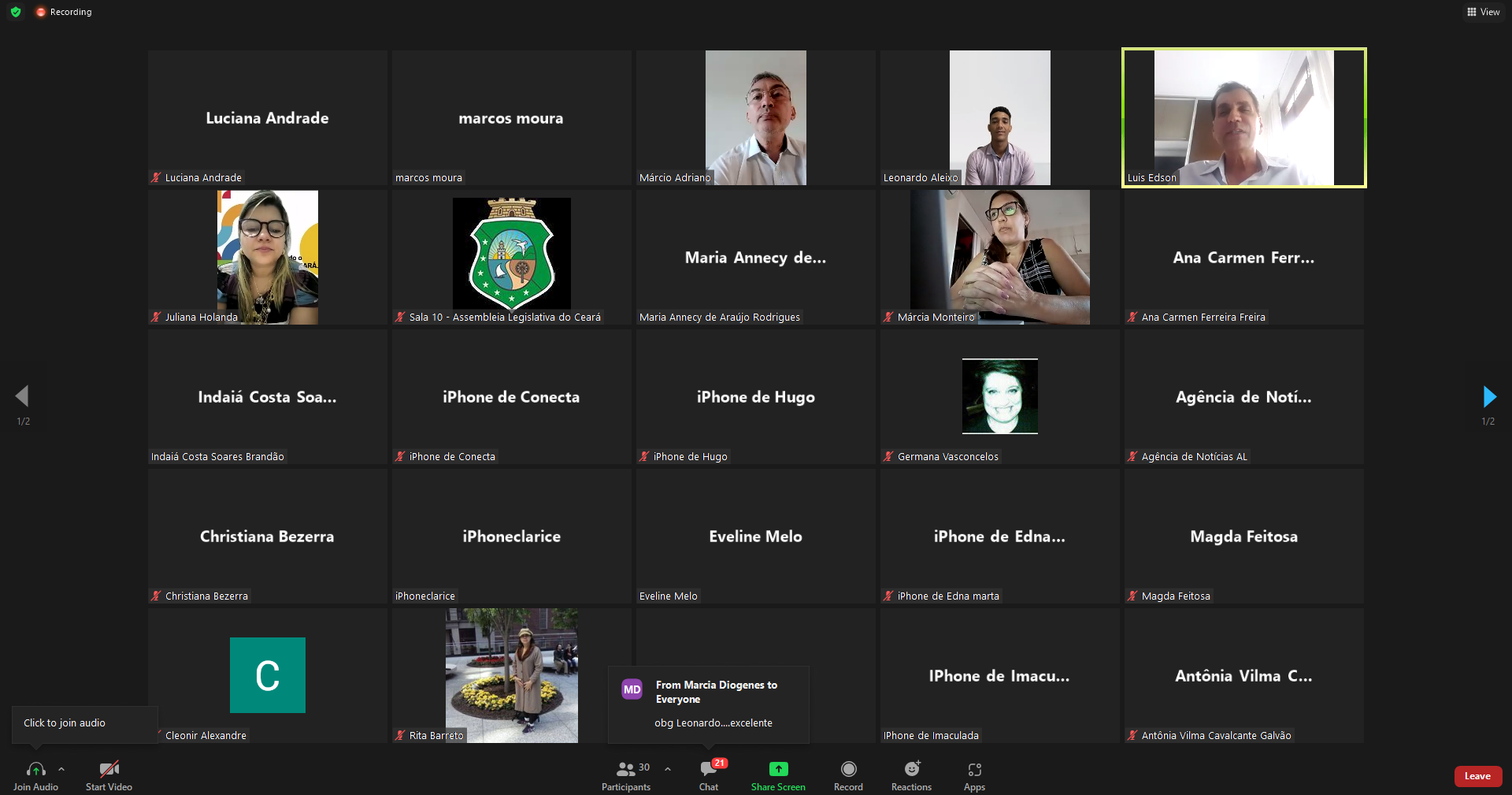Click Cleonir Alexandre's teal C avatar
The height and width of the screenshot is (795, 1512).
tap(268, 675)
